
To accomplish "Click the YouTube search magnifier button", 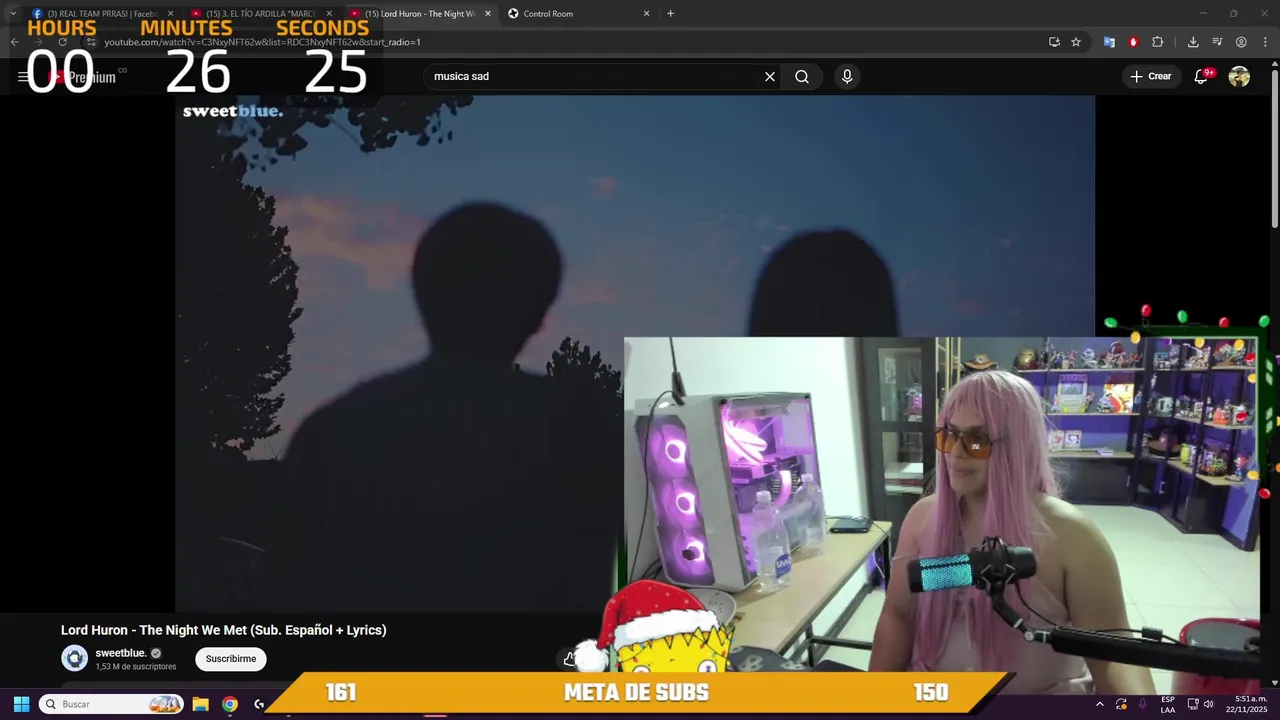I will [802, 76].
